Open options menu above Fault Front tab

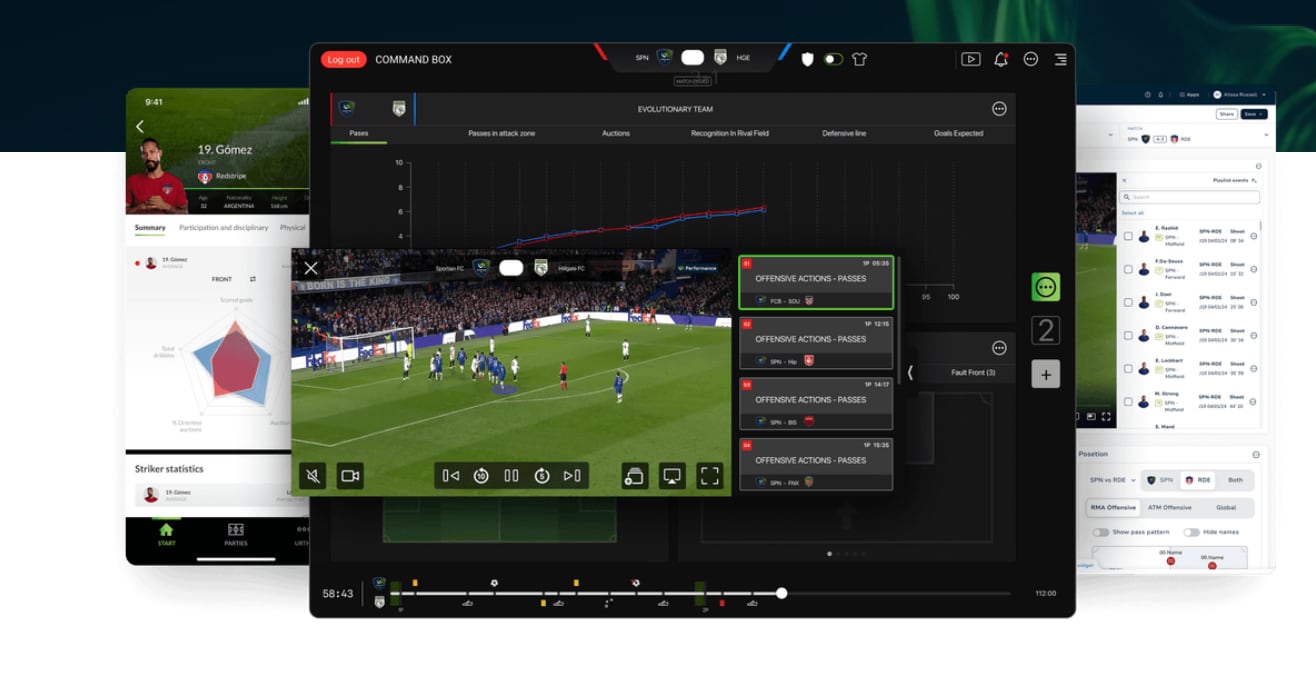(999, 348)
